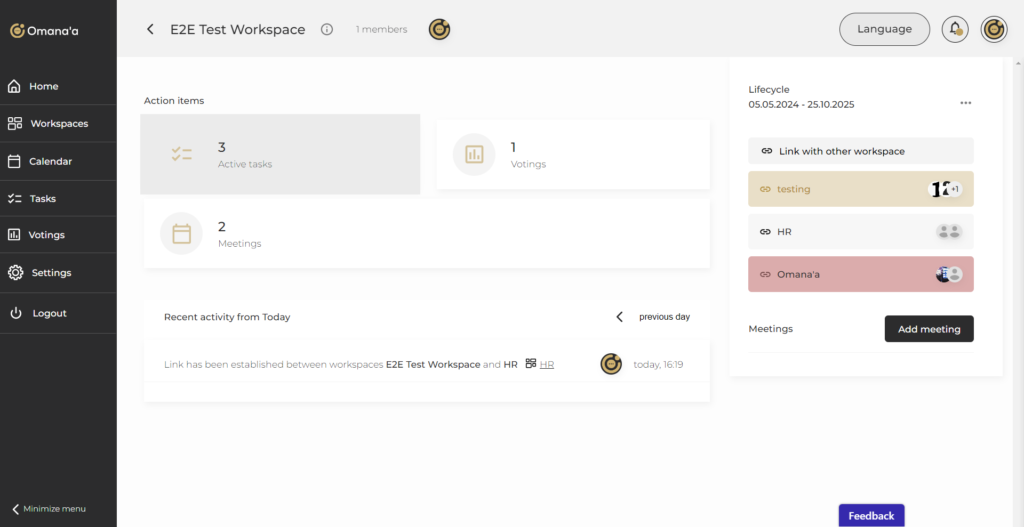The width and height of the screenshot is (1024, 527).
Task: Navigate to Workspaces in sidebar
Action: coord(58,124)
